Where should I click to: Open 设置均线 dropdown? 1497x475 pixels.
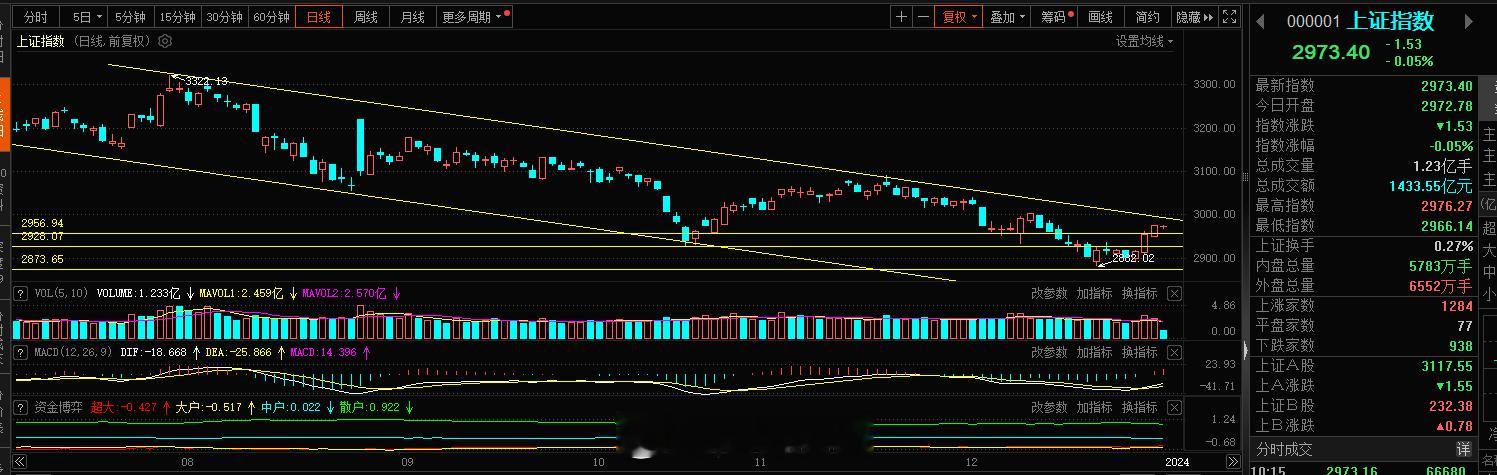(x=1145, y=41)
